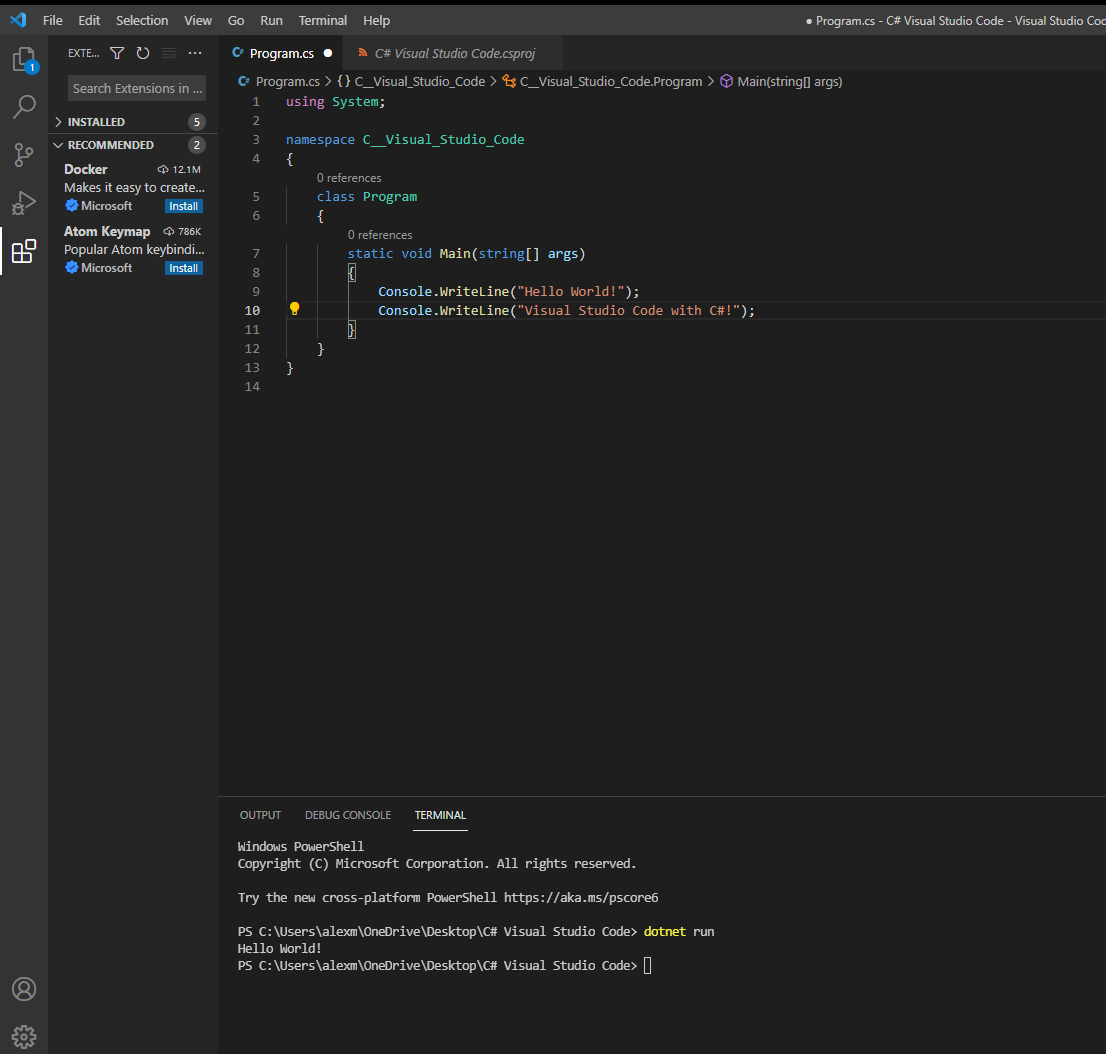Screen dimensions: 1106x1054
Task: Open the Edit menu
Action: [x=89, y=20]
